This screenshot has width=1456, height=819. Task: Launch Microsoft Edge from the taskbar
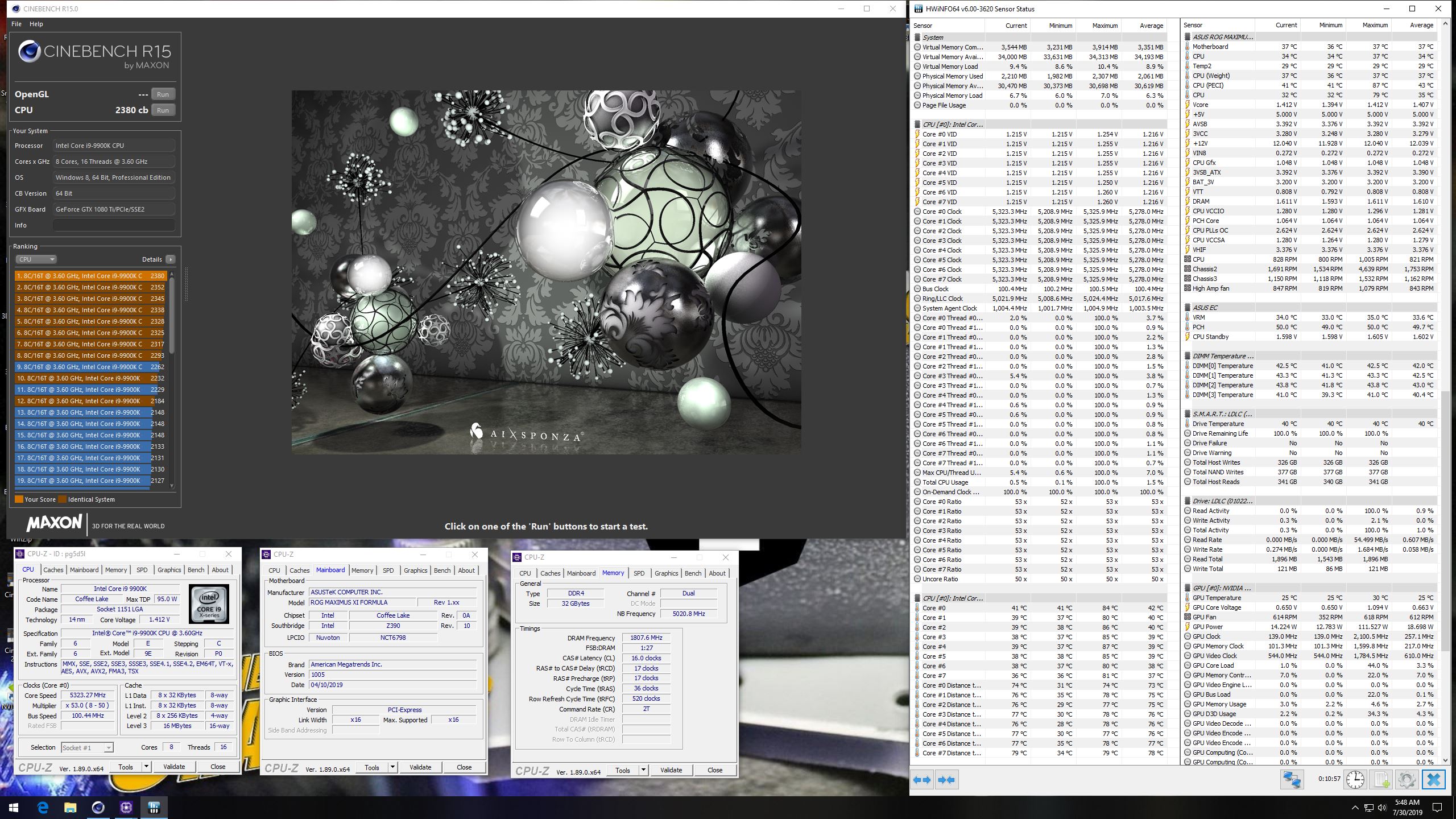[x=43, y=807]
